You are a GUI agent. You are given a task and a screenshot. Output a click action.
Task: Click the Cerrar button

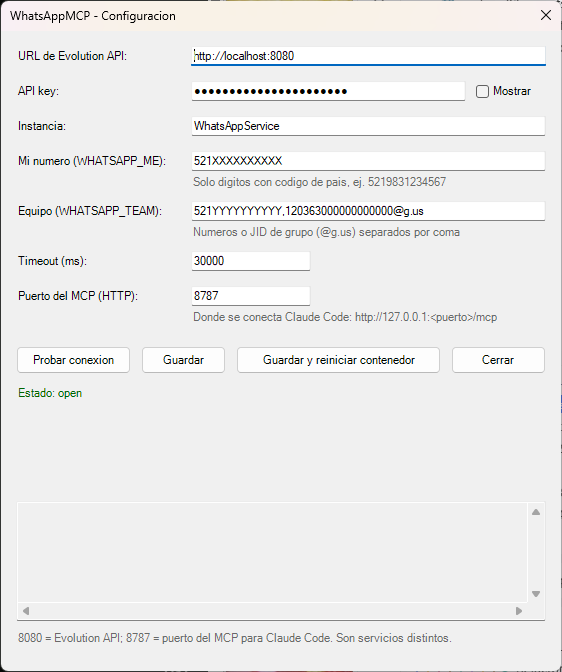(498, 360)
